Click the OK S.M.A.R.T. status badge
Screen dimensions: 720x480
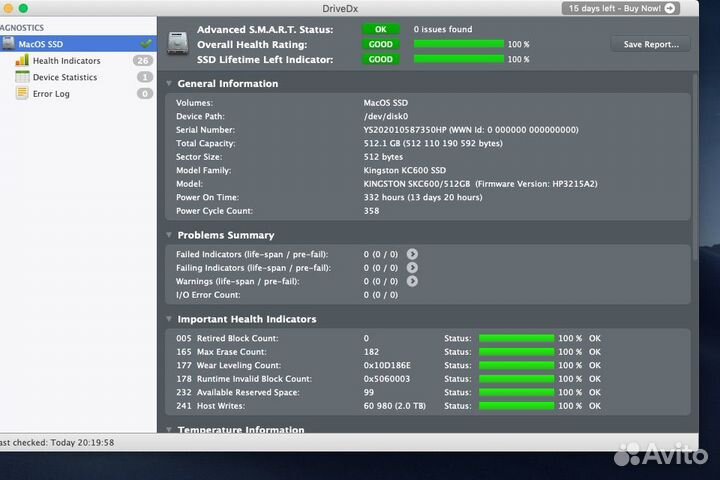381,29
